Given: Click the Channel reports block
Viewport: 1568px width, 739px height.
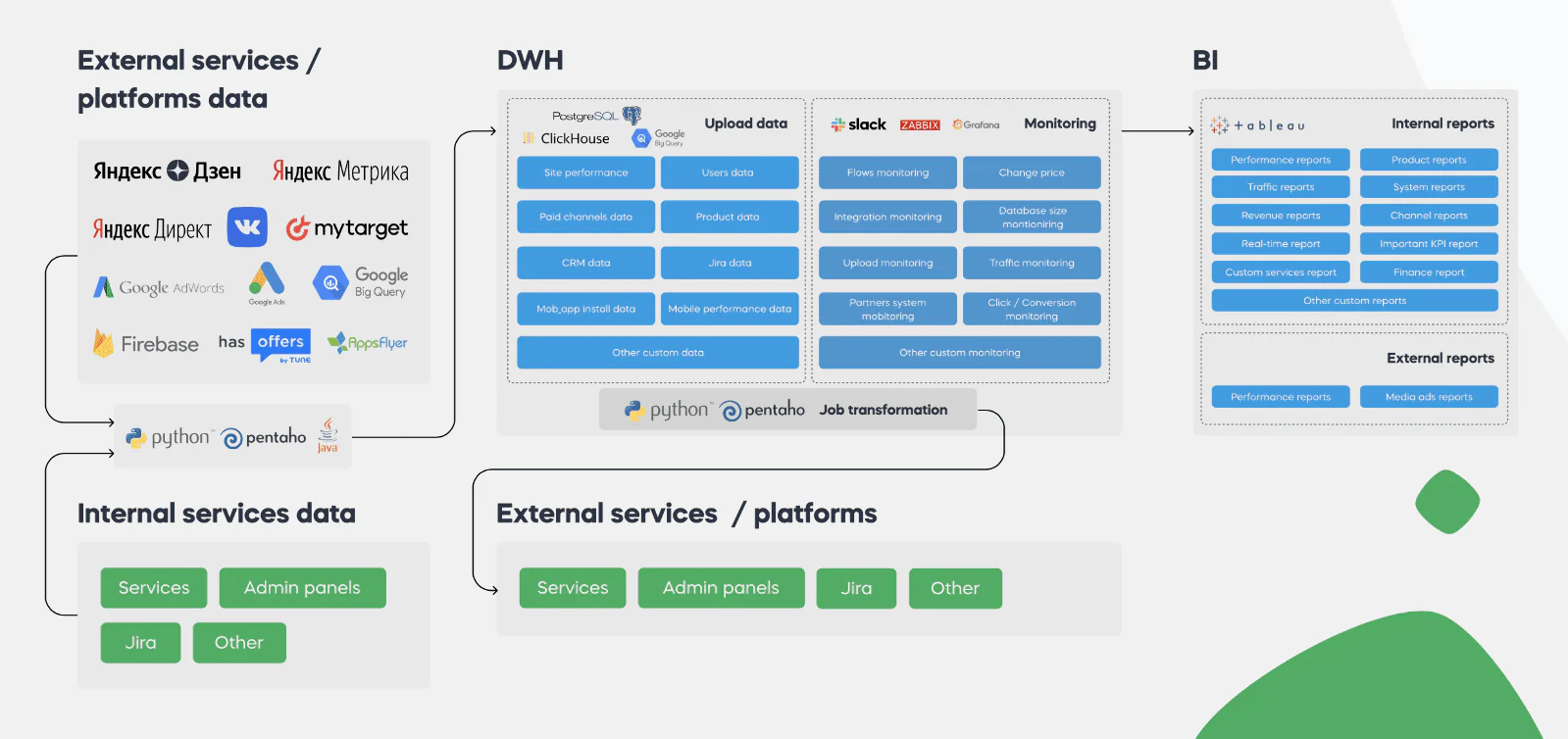Looking at the screenshot, I should (x=1429, y=216).
